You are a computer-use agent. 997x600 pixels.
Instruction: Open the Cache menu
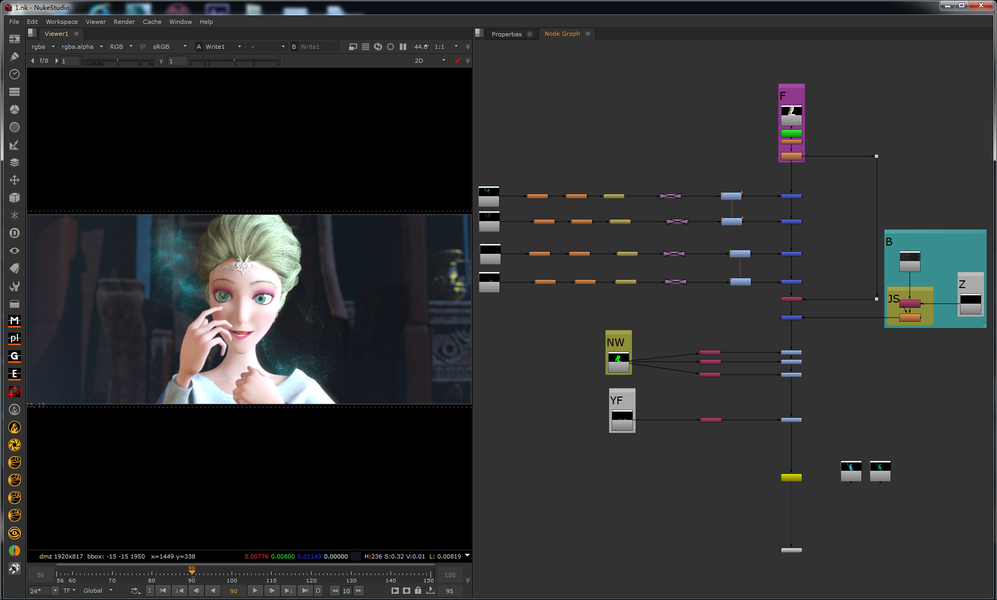click(x=151, y=22)
